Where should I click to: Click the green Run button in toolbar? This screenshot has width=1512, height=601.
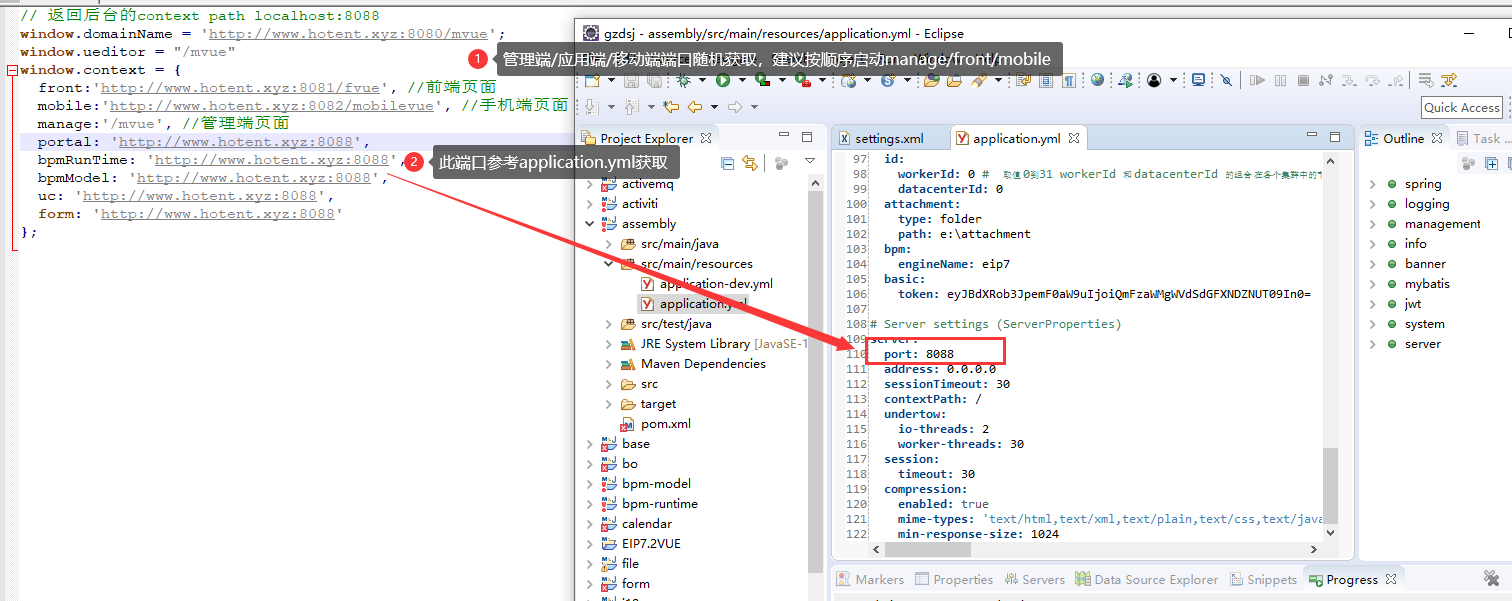(x=722, y=80)
